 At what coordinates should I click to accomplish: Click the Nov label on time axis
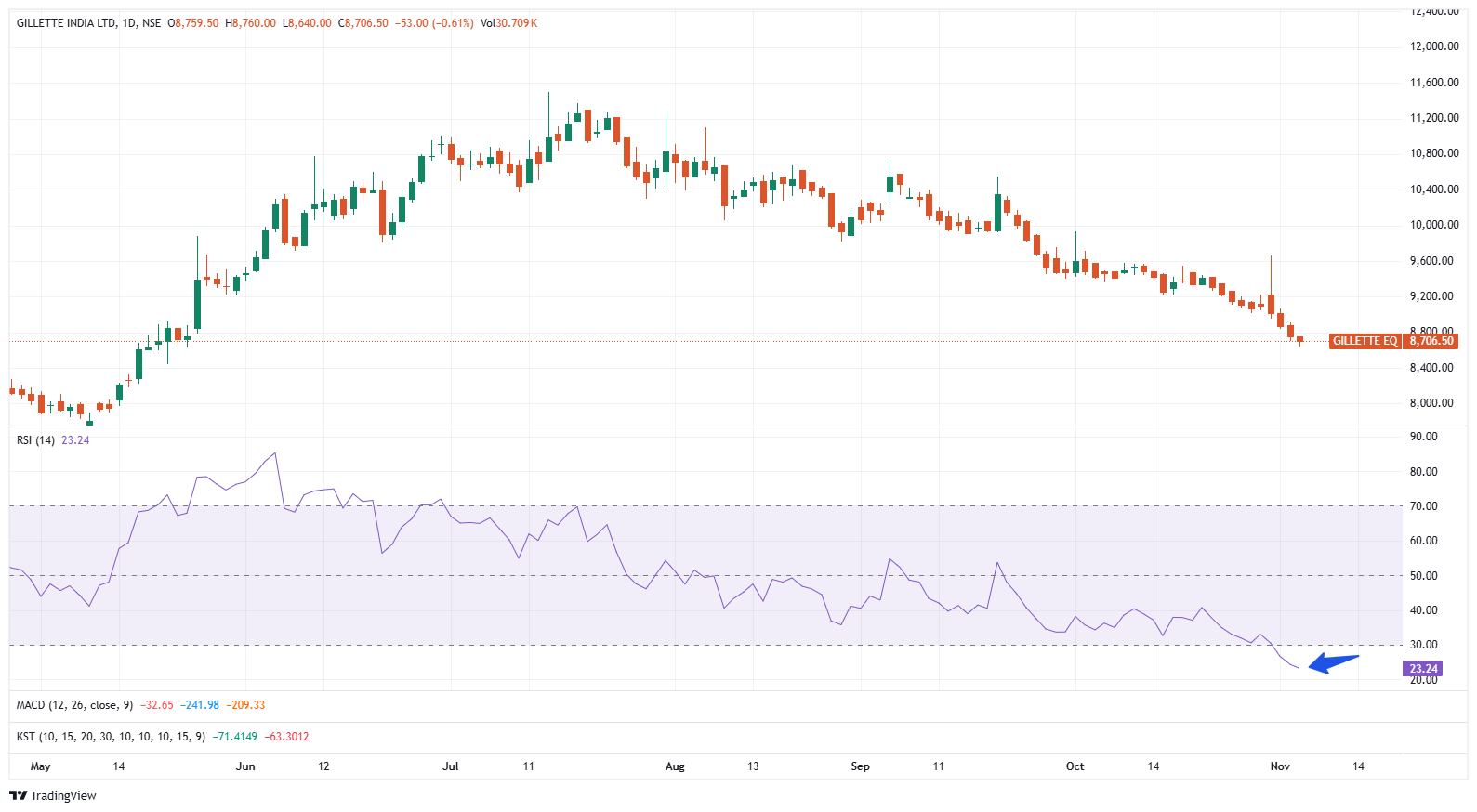1280,766
